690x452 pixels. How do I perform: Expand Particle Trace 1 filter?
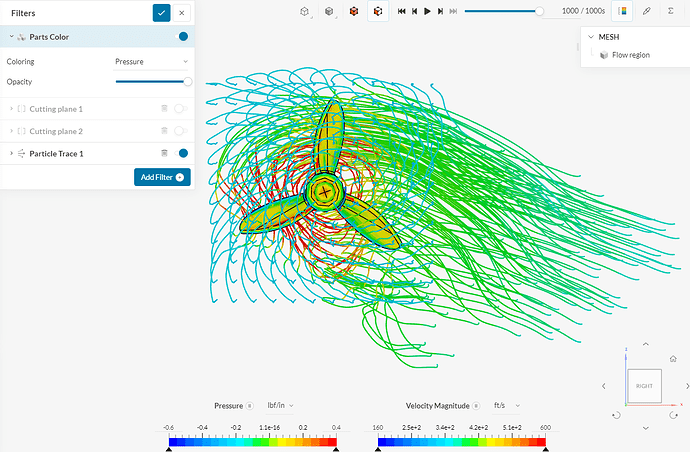pyautogui.click(x=11, y=153)
